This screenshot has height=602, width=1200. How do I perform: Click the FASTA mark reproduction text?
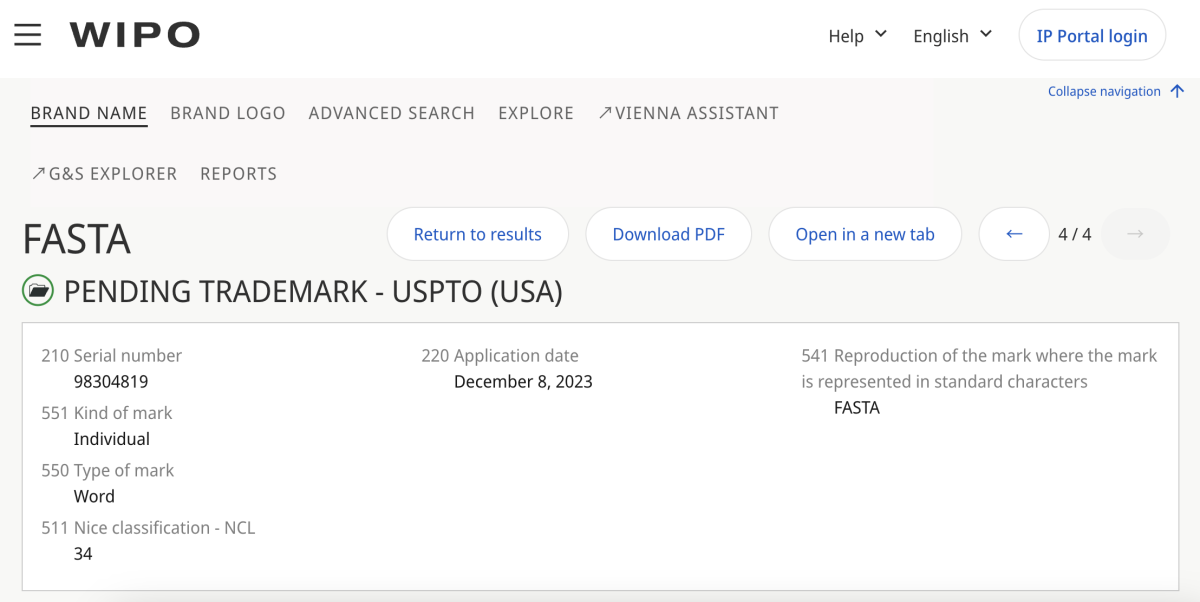[857, 408]
